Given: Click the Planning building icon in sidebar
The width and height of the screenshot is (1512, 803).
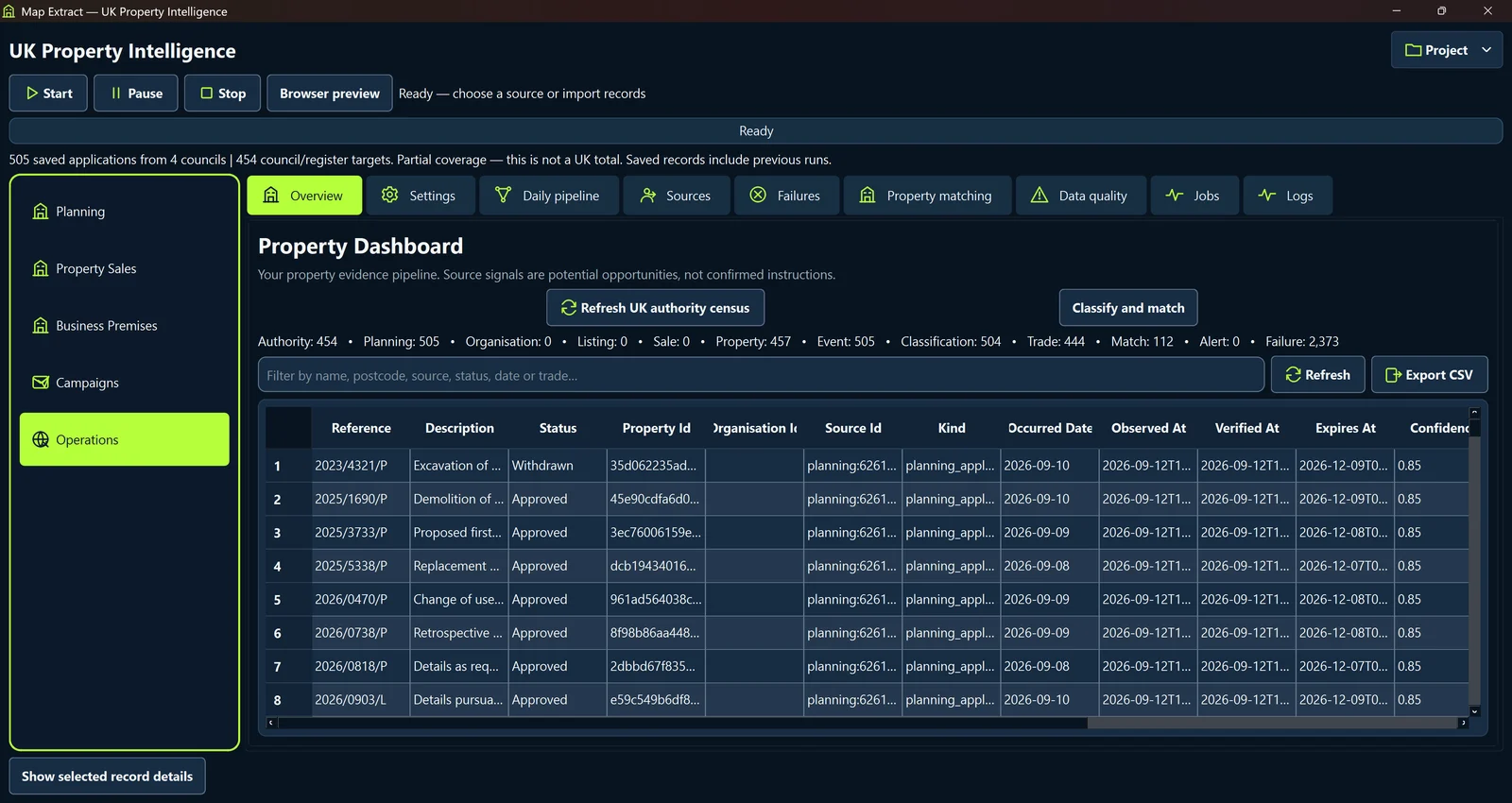Looking at the screenshot, I should [x=41, y=212].
